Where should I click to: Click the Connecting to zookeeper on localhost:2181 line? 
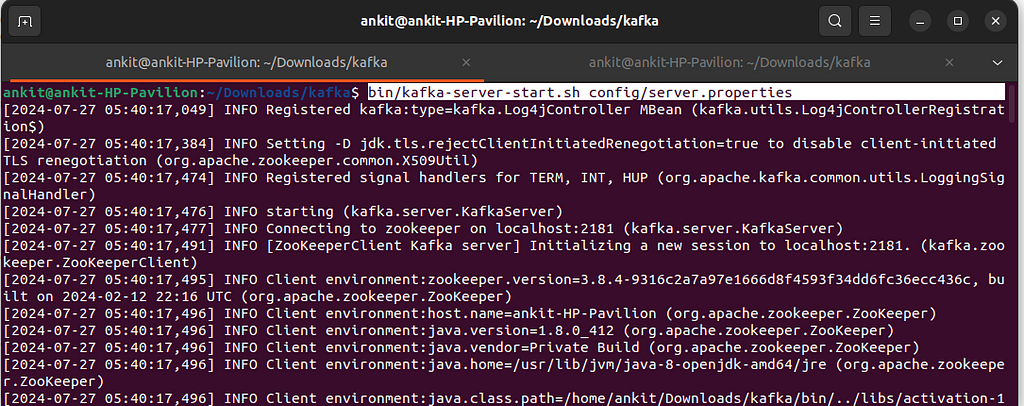click(423, 228)
